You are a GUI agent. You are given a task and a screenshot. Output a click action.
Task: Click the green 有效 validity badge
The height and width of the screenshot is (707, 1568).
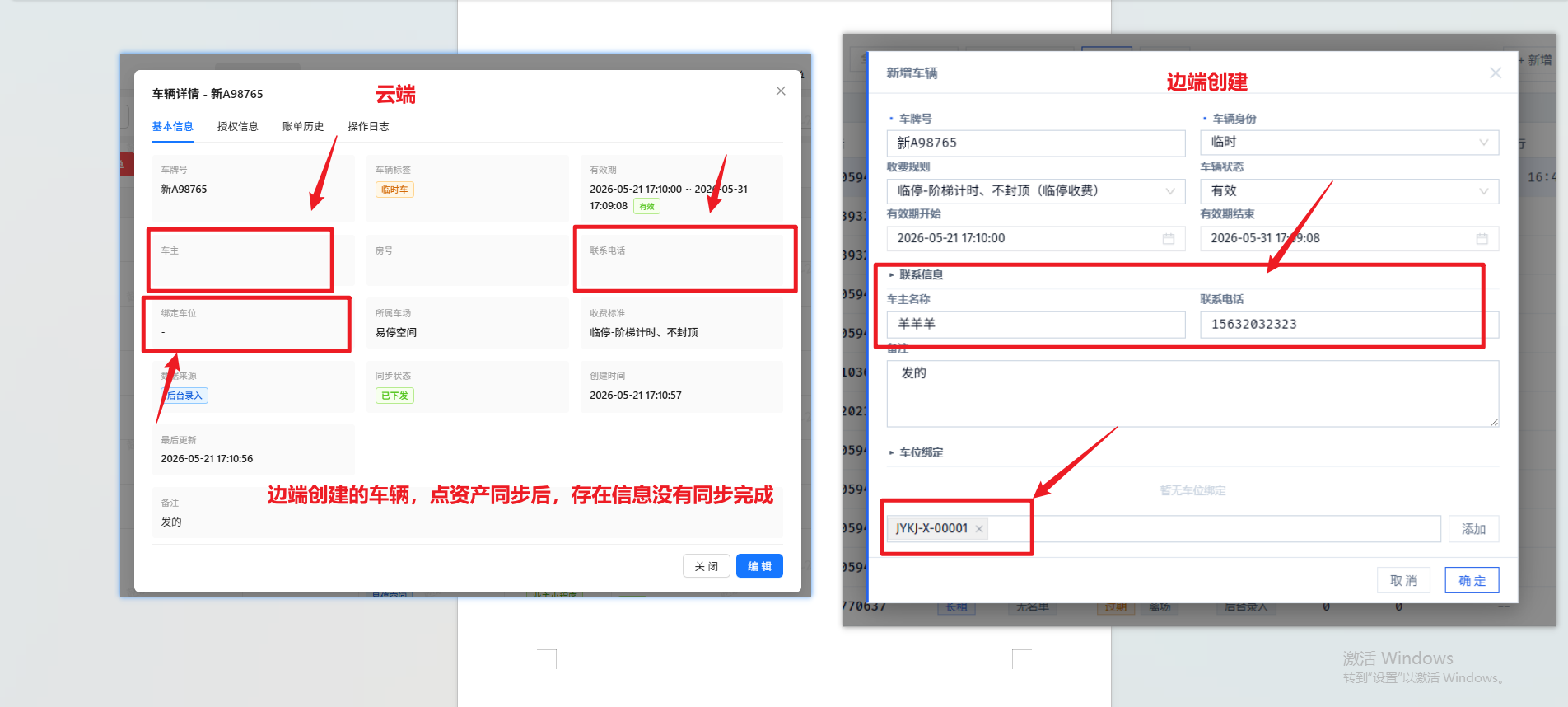(x=647, y=207)
